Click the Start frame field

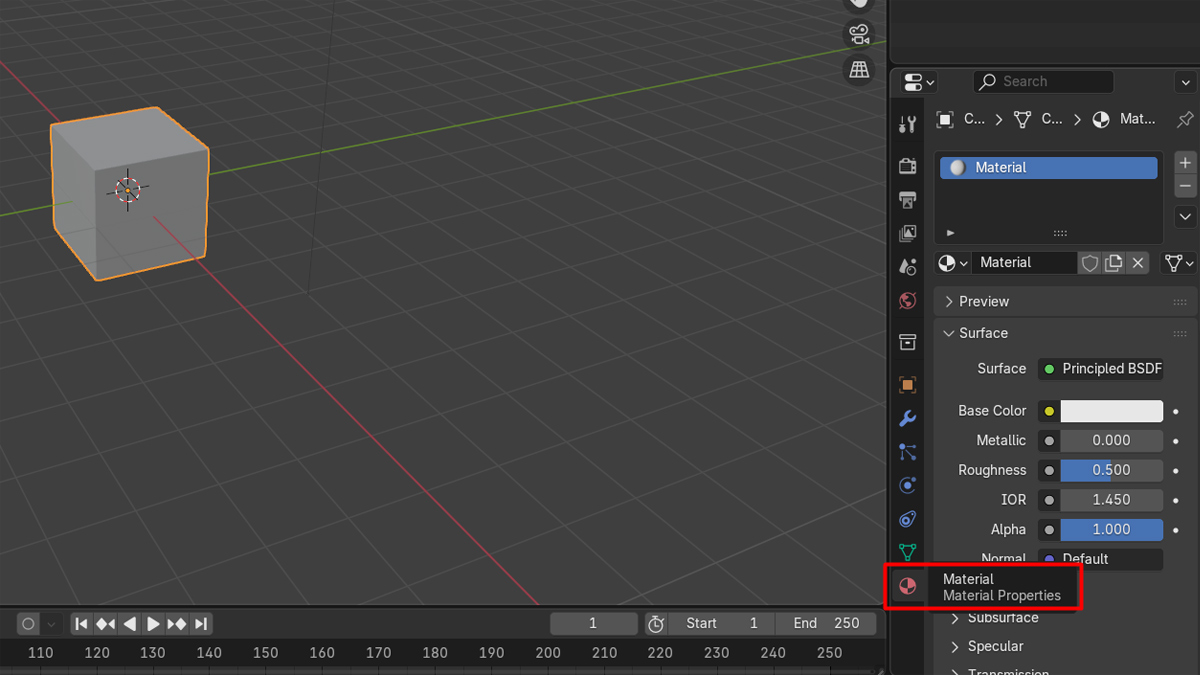coord(722,624)
